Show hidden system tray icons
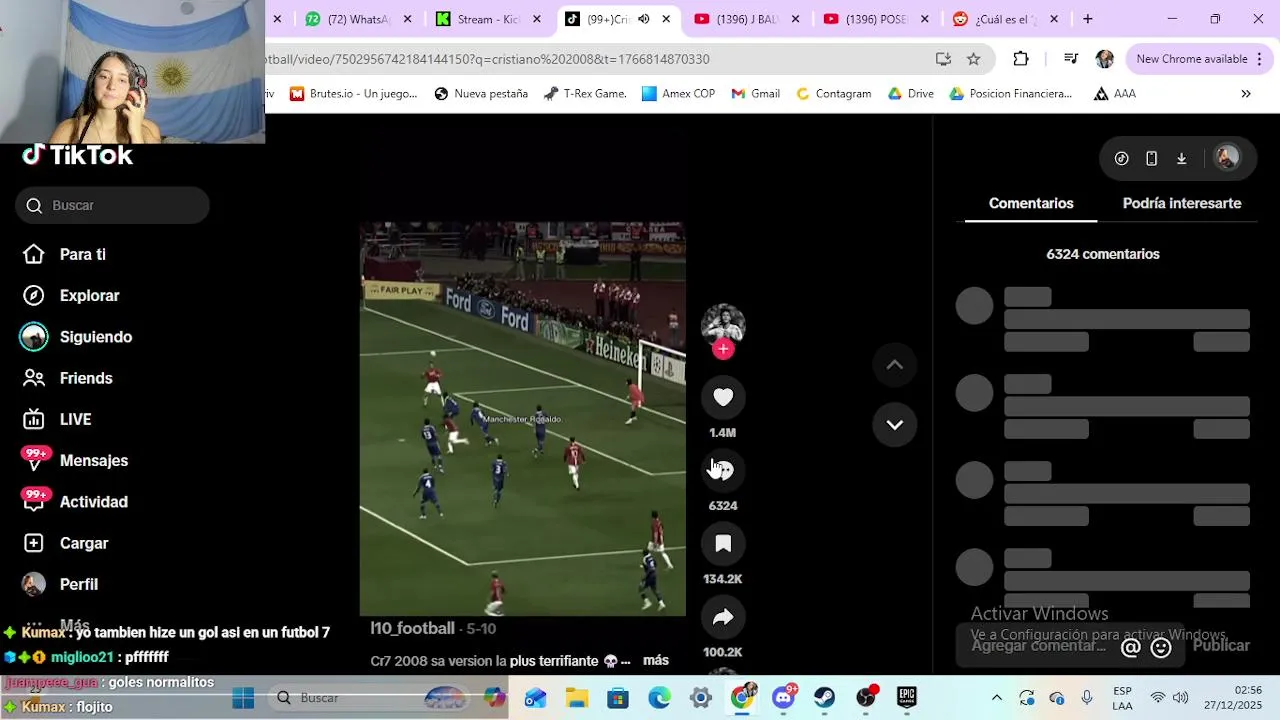Viewport: 1280px width, 720px height. (x=996, y=698)
